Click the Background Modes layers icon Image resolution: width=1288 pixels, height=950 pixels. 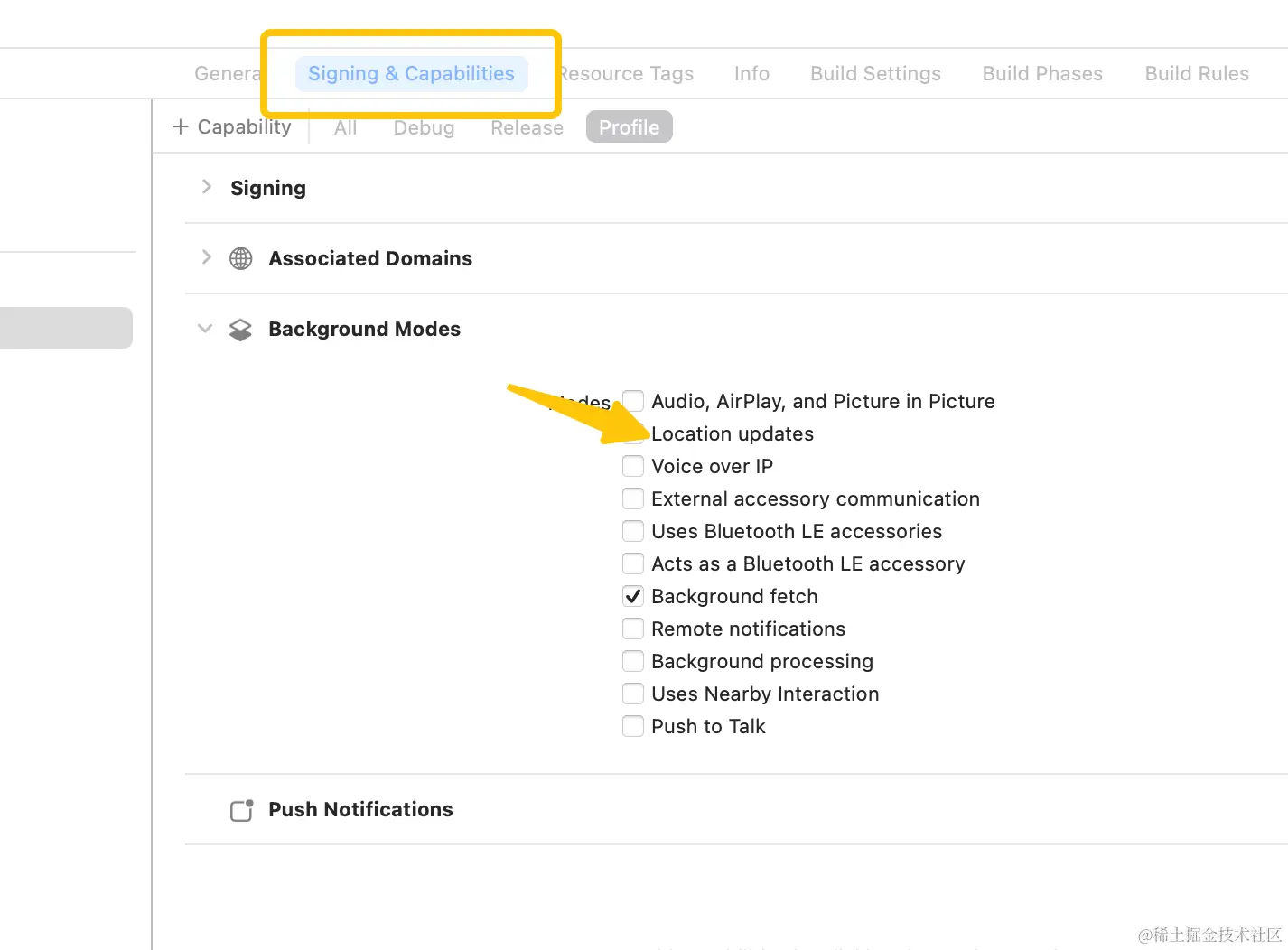[x=241, y=330]
